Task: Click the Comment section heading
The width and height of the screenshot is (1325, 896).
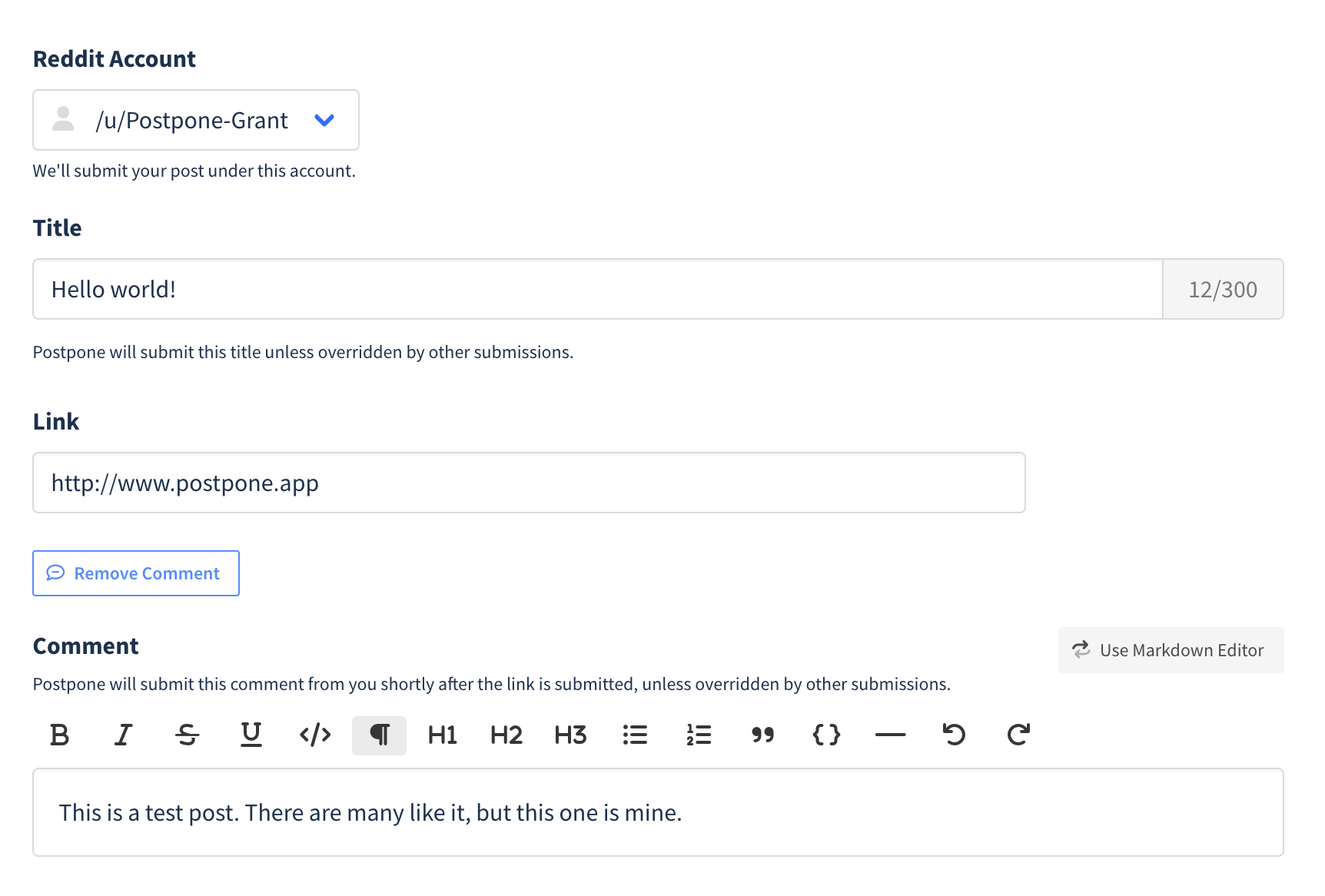Action: tap(86, 646)
